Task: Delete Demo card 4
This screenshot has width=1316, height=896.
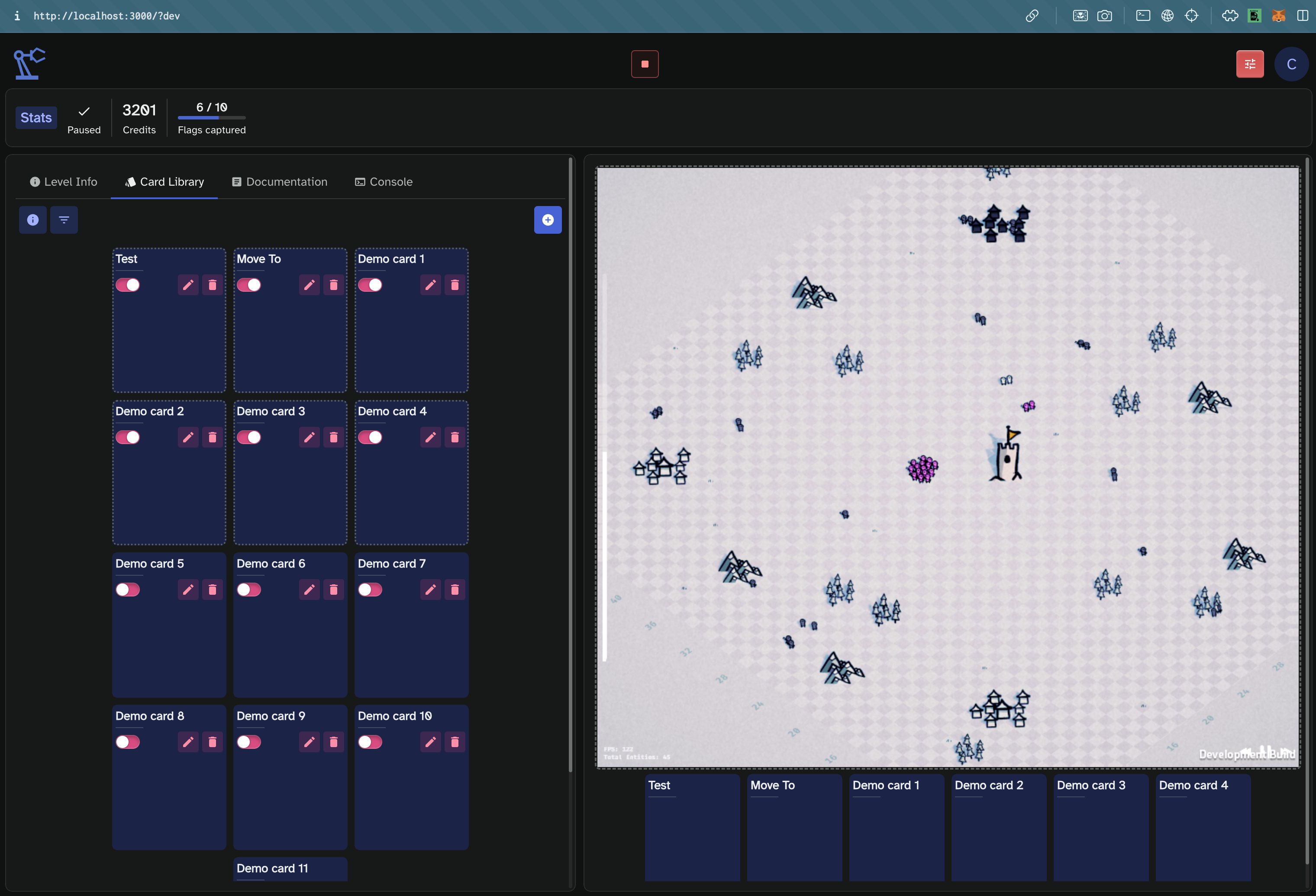Action: 455,437
